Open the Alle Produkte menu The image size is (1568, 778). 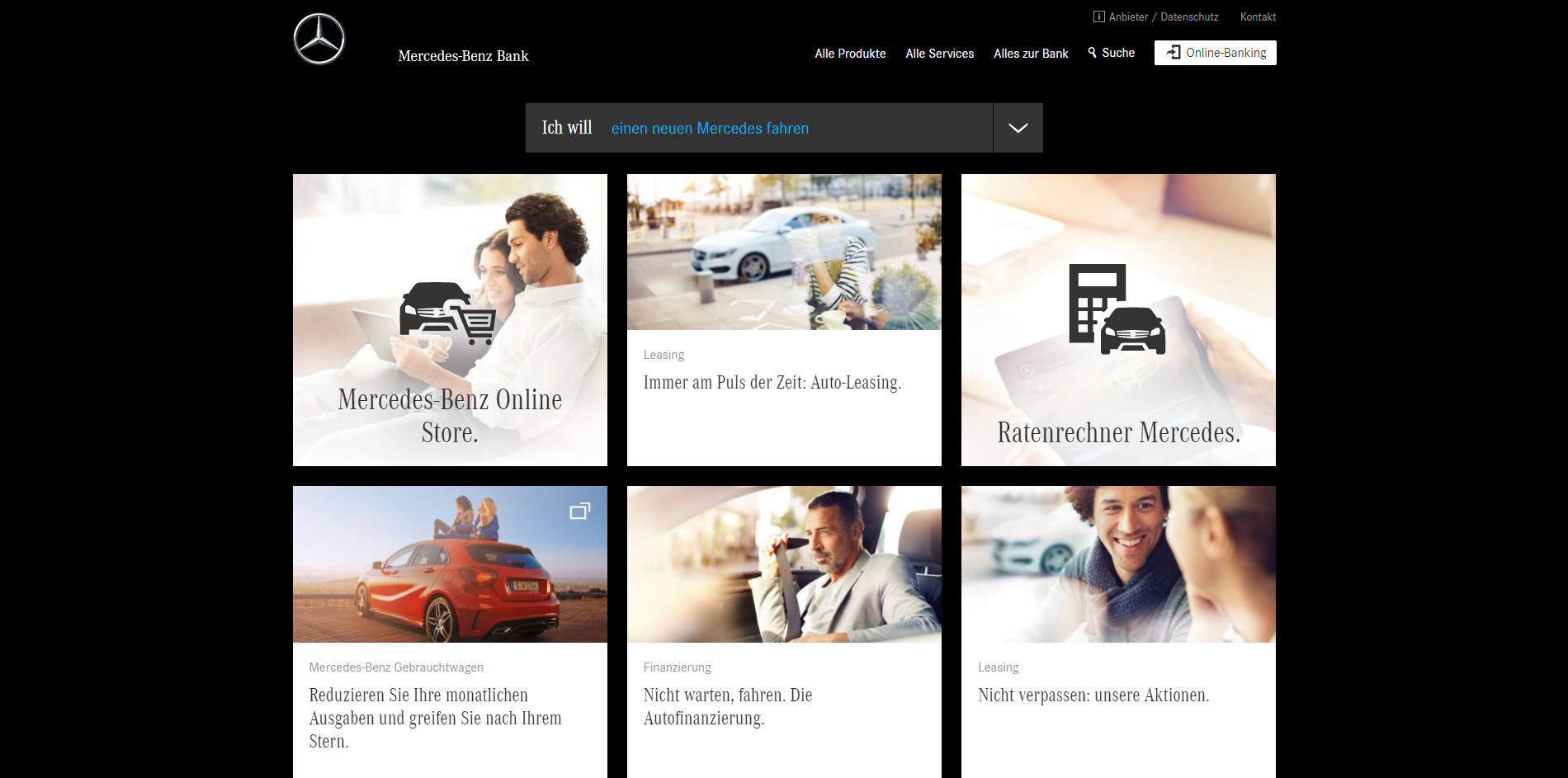[850, 54]
